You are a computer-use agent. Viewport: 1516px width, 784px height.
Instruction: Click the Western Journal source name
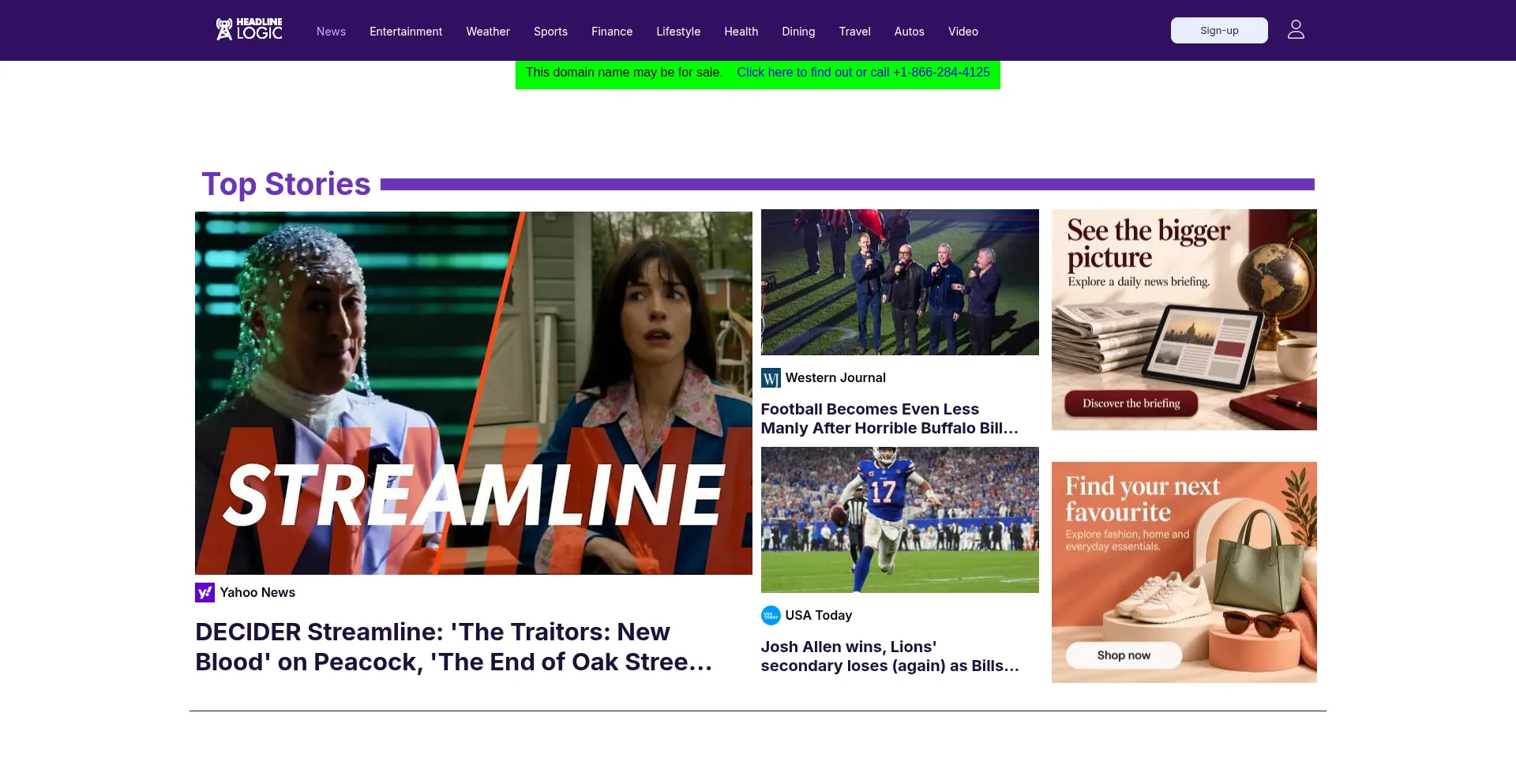(835, 378)
